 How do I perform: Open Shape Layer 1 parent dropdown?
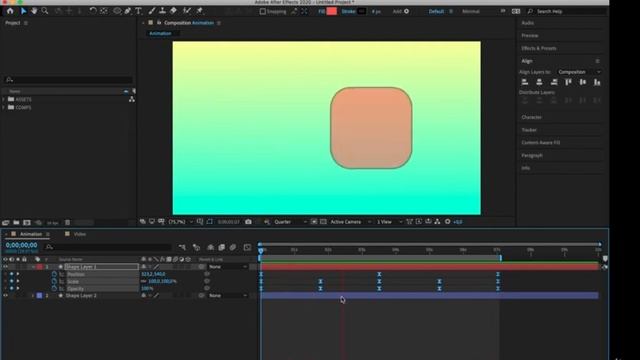coord(228,267)
